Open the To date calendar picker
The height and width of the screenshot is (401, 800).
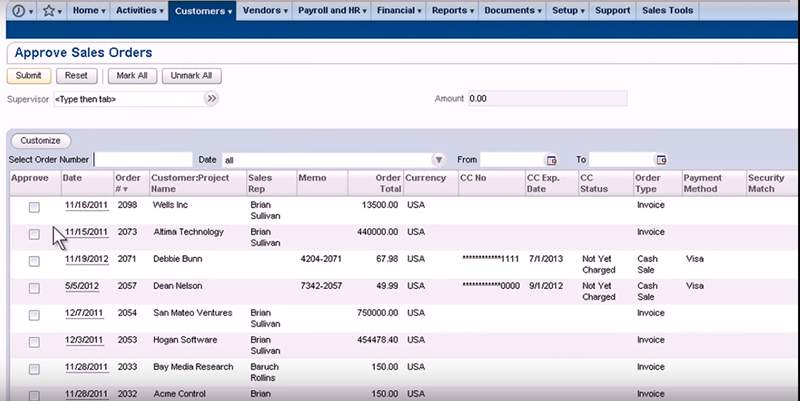pyautogui.click(x=660, y=160)
